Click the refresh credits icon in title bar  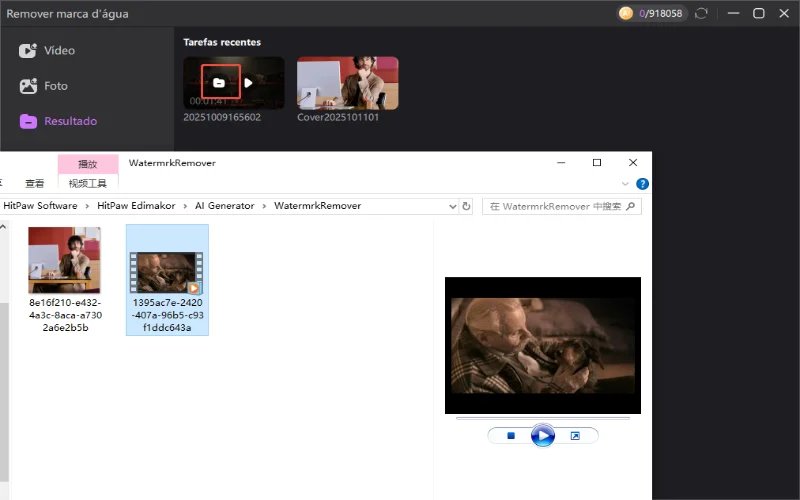[701, 14]
